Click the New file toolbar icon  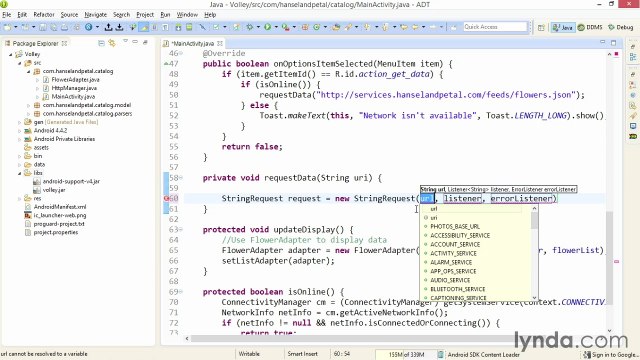point(7,27)
